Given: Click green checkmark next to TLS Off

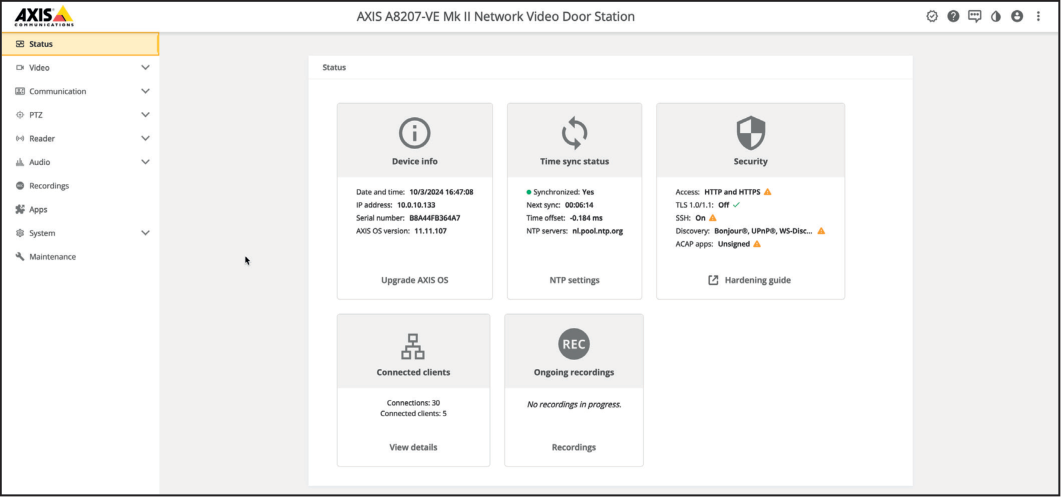Looking at the screenshot, I should 736,205.
